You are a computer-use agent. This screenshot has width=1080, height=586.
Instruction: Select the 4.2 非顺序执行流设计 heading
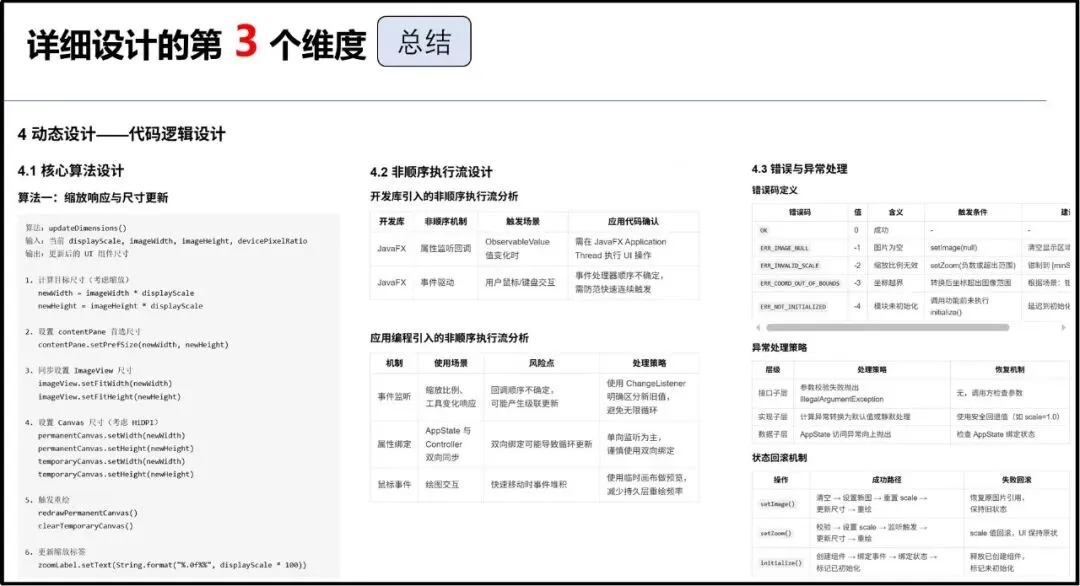[431, 172]
